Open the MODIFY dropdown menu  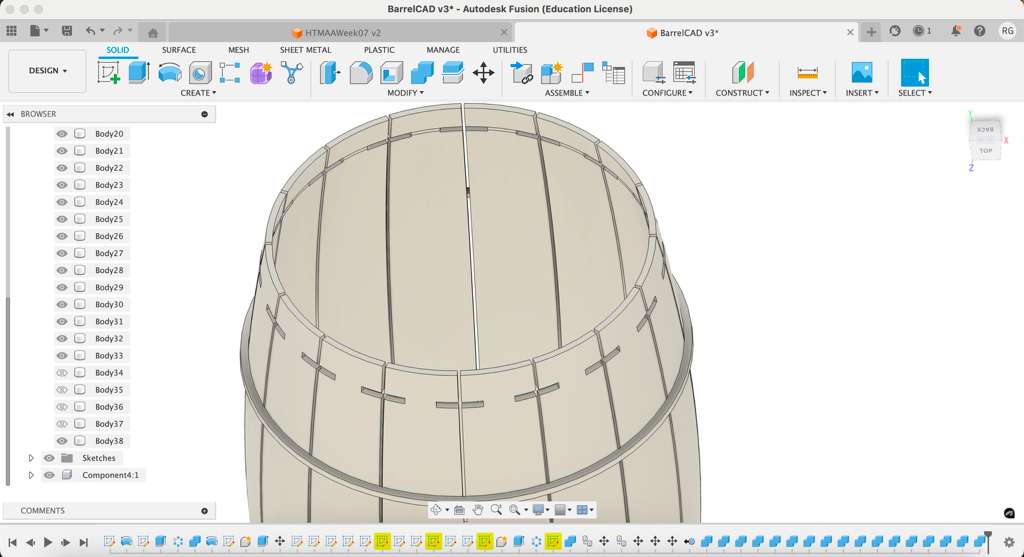point(405,93)
